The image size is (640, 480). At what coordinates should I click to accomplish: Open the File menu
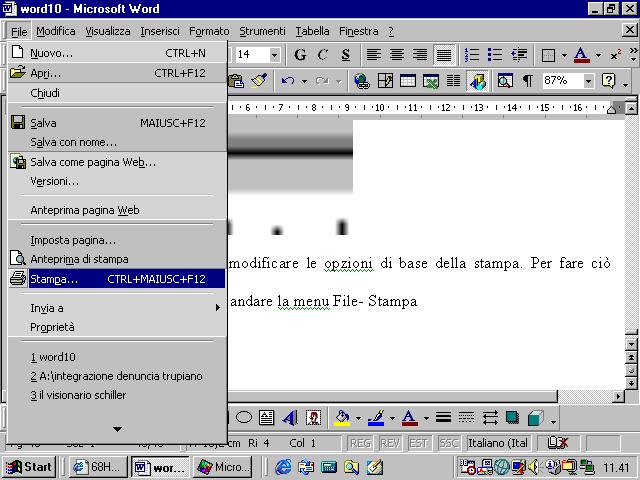pos(19,31)
